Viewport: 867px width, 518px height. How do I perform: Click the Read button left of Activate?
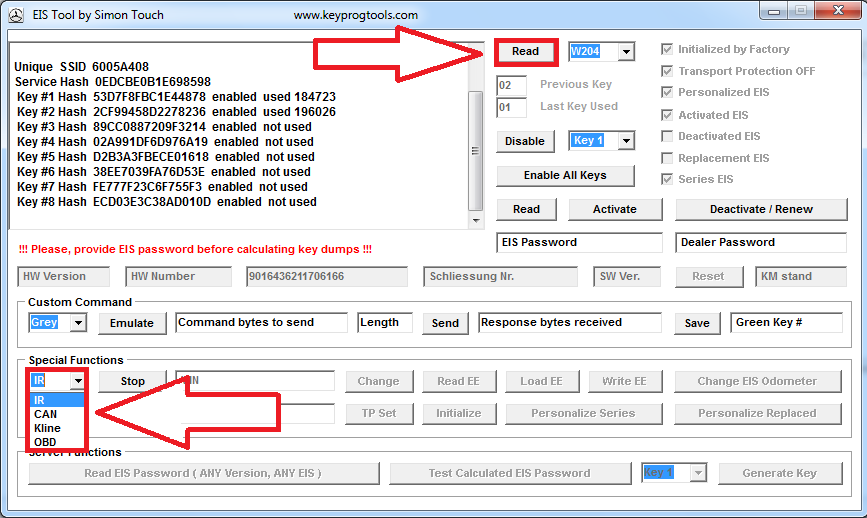tap(526, 210)
